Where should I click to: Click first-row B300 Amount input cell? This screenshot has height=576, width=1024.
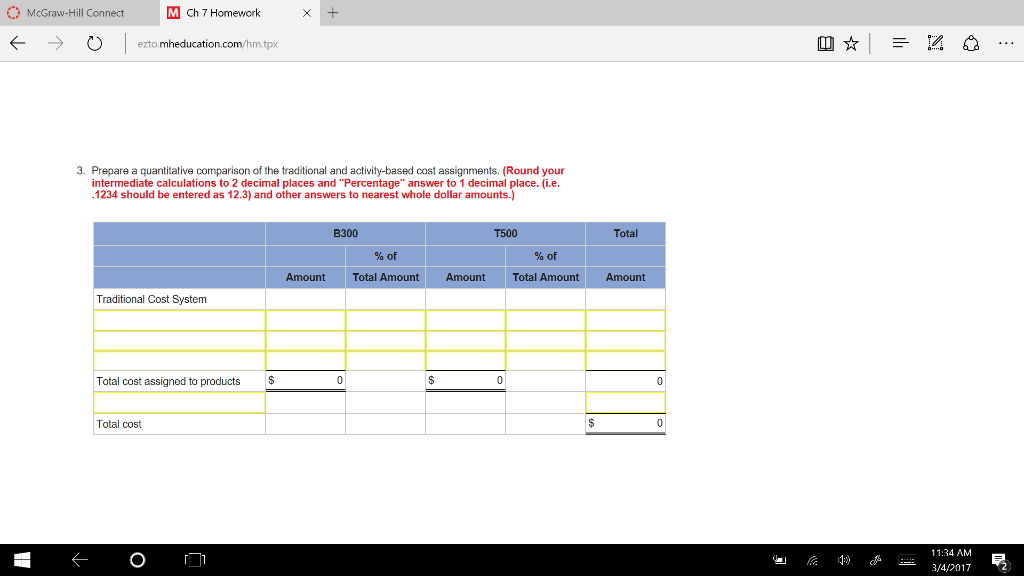306,320
